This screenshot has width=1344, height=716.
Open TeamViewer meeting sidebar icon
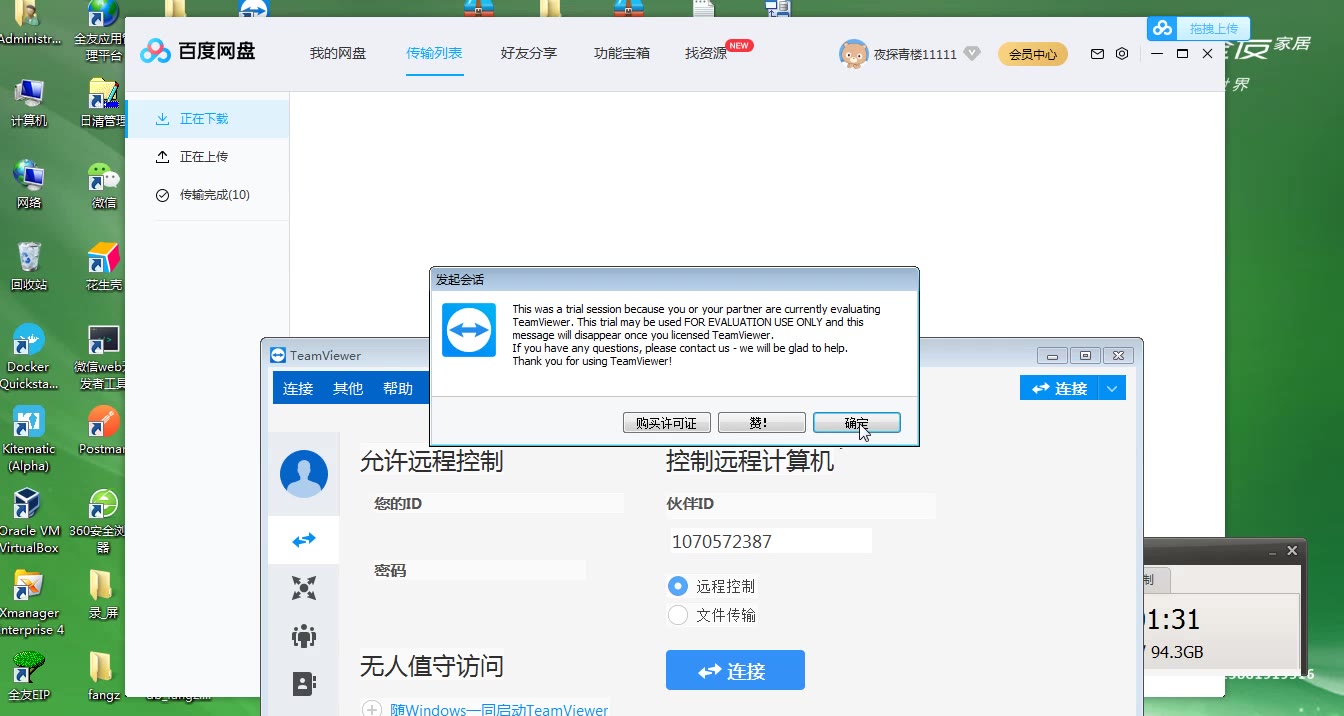(304, 587)
